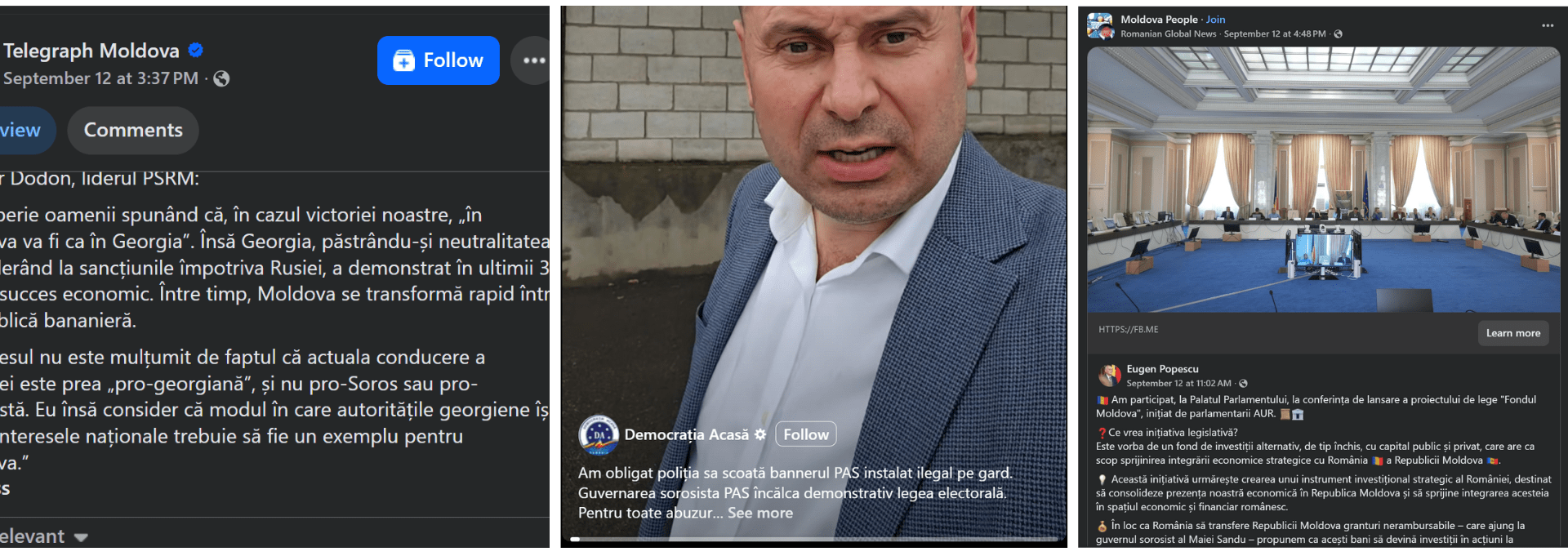Click the Telegraph Moldova verified badge
The height and width of the screenshot is (556, 1568).
pyautogui.click(x=196, y=50)
